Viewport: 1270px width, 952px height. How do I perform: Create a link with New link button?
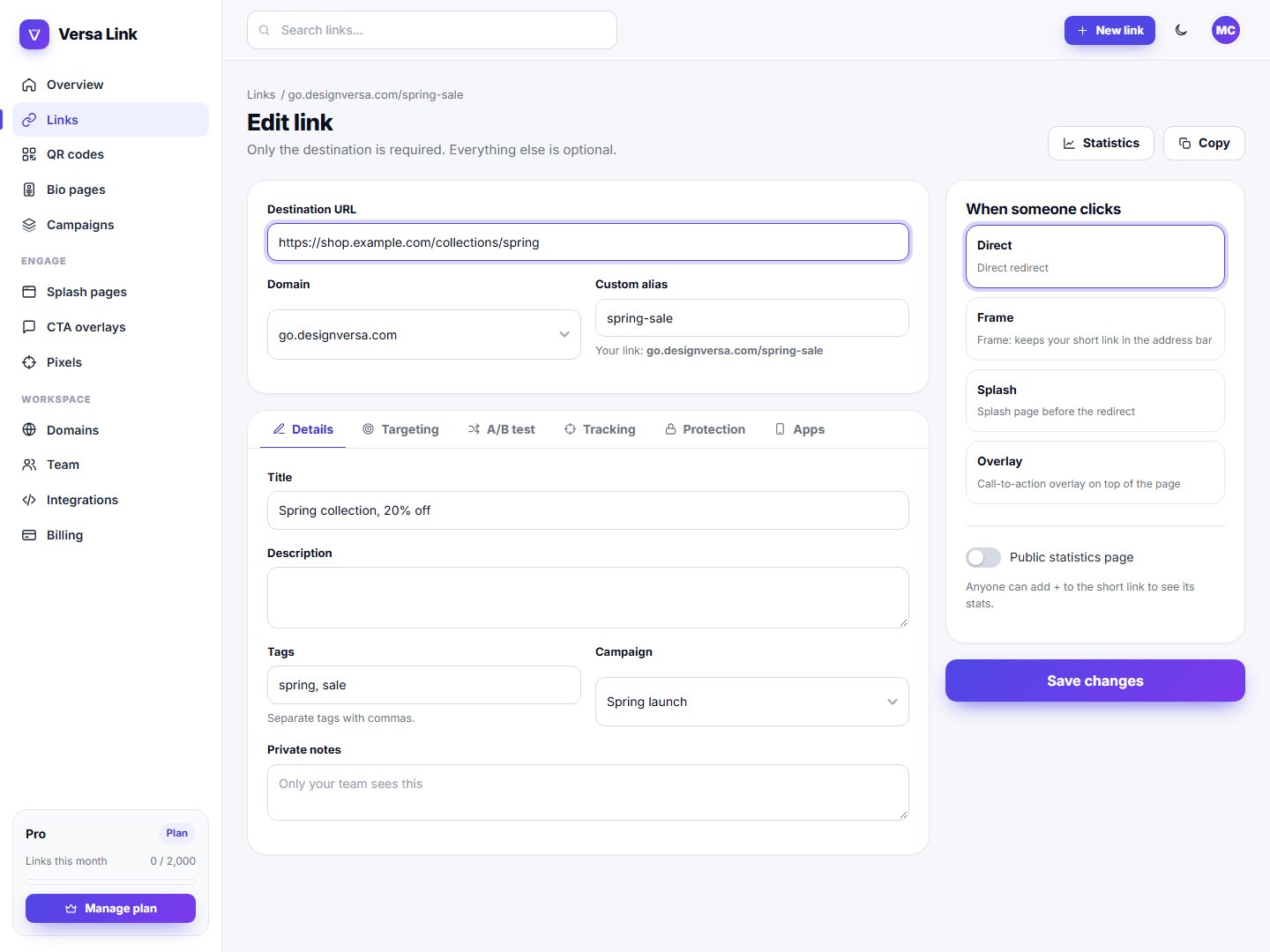tap(1109, 30)
